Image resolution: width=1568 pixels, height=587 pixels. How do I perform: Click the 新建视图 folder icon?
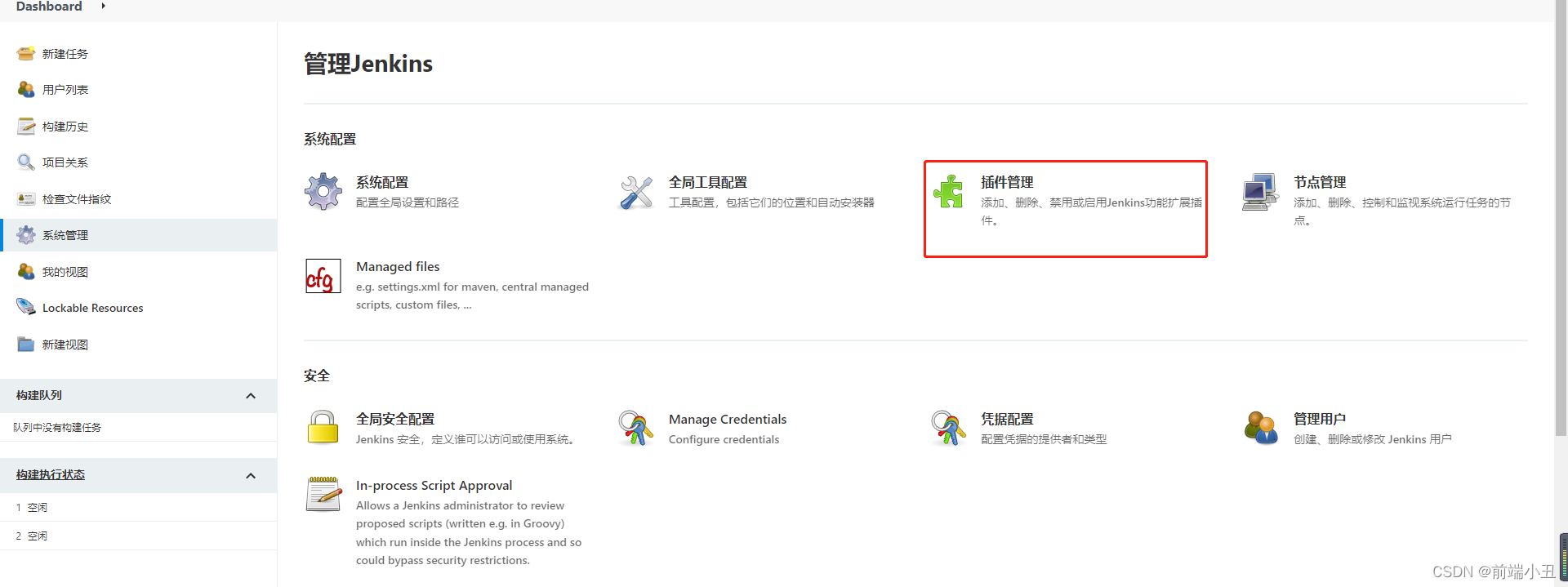point(26,345)
